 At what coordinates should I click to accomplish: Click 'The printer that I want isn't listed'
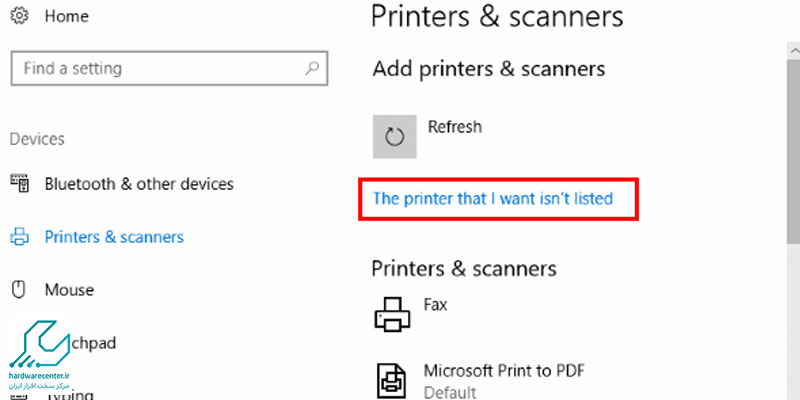(493, 198)
